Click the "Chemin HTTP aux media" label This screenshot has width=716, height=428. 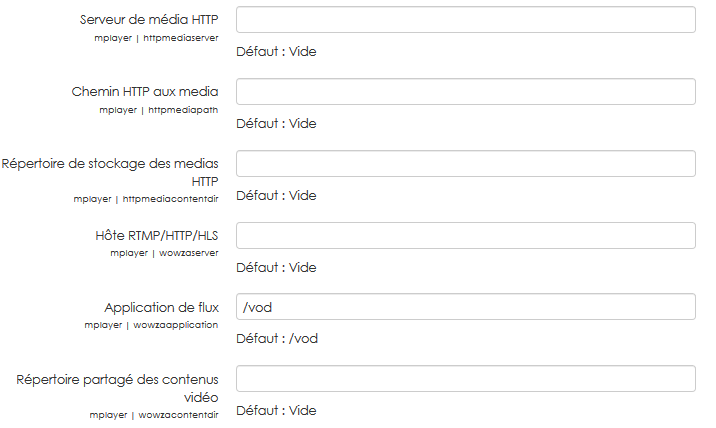(x=145, y=92)
